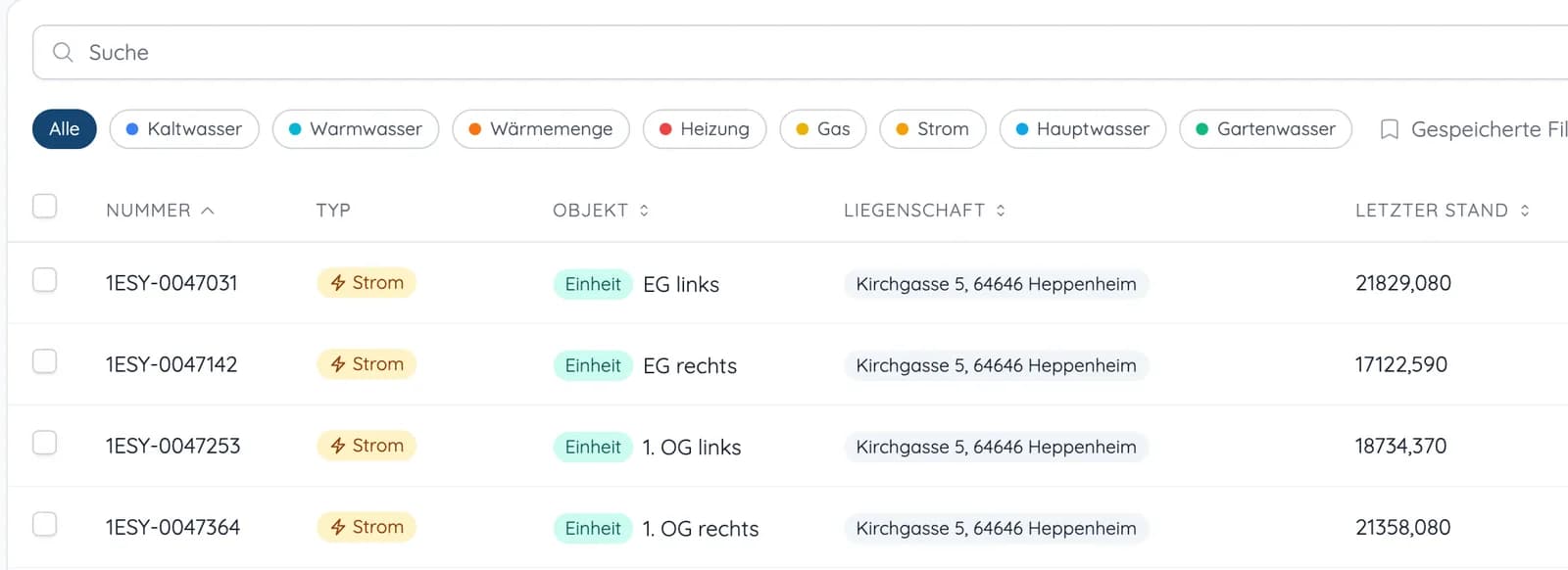
Task: Click the Strom badge in row 1ESY-0047031
Action: tap(367, 283)
